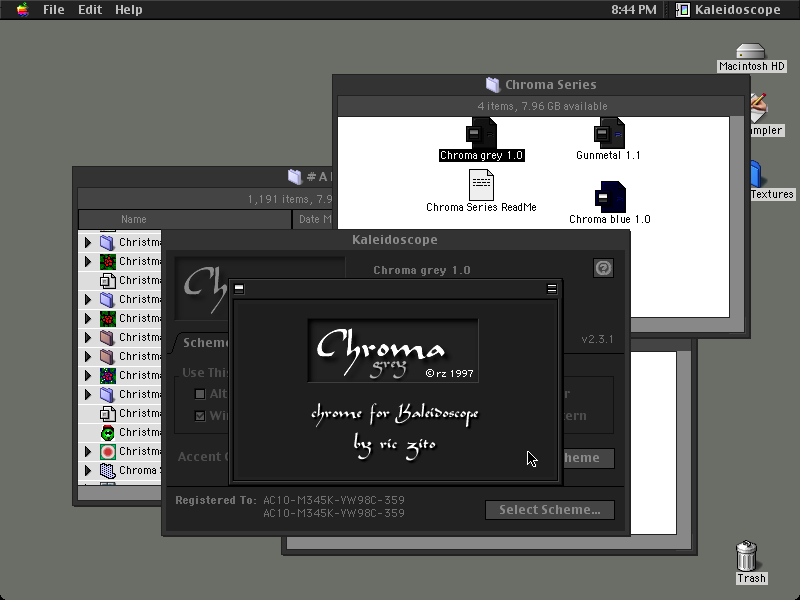Open the Edit menu
The width and height of the screenshot is (800, 600).
(x=90, y=10)
